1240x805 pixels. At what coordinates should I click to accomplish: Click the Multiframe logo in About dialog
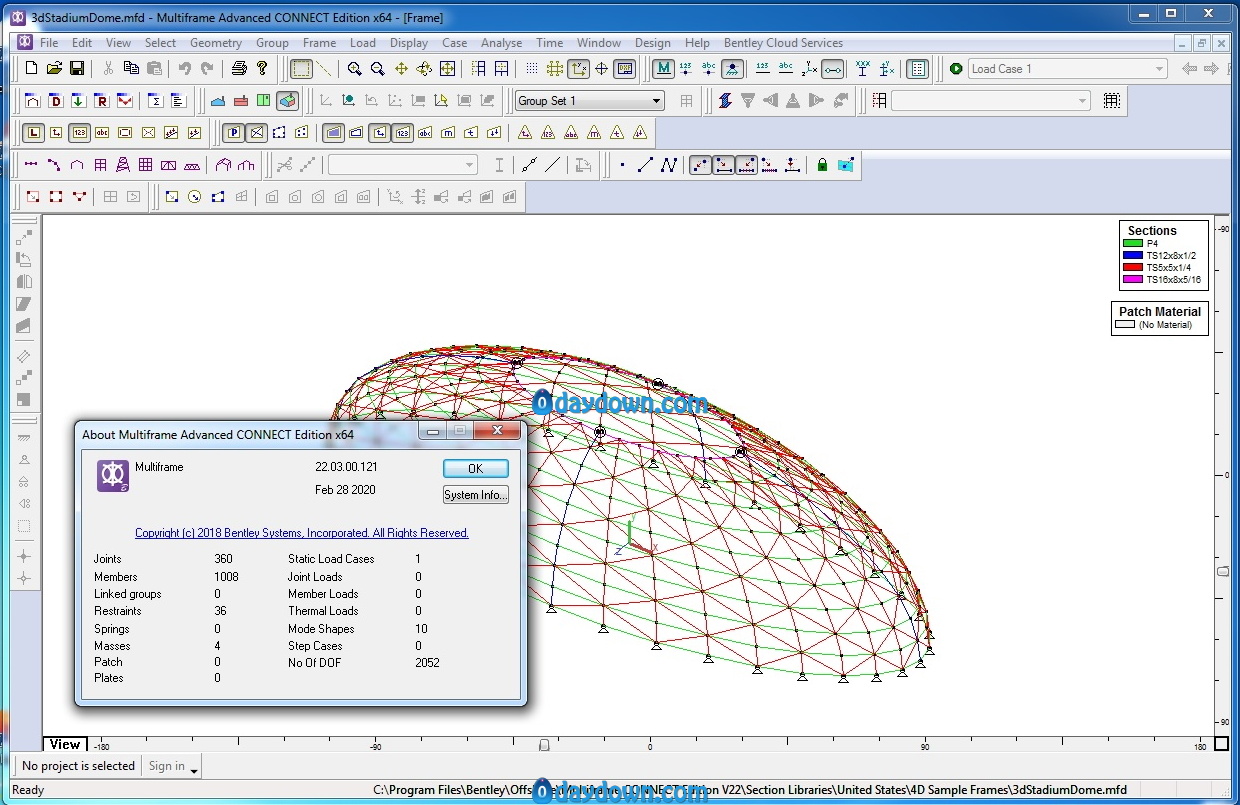click(112, 476)
